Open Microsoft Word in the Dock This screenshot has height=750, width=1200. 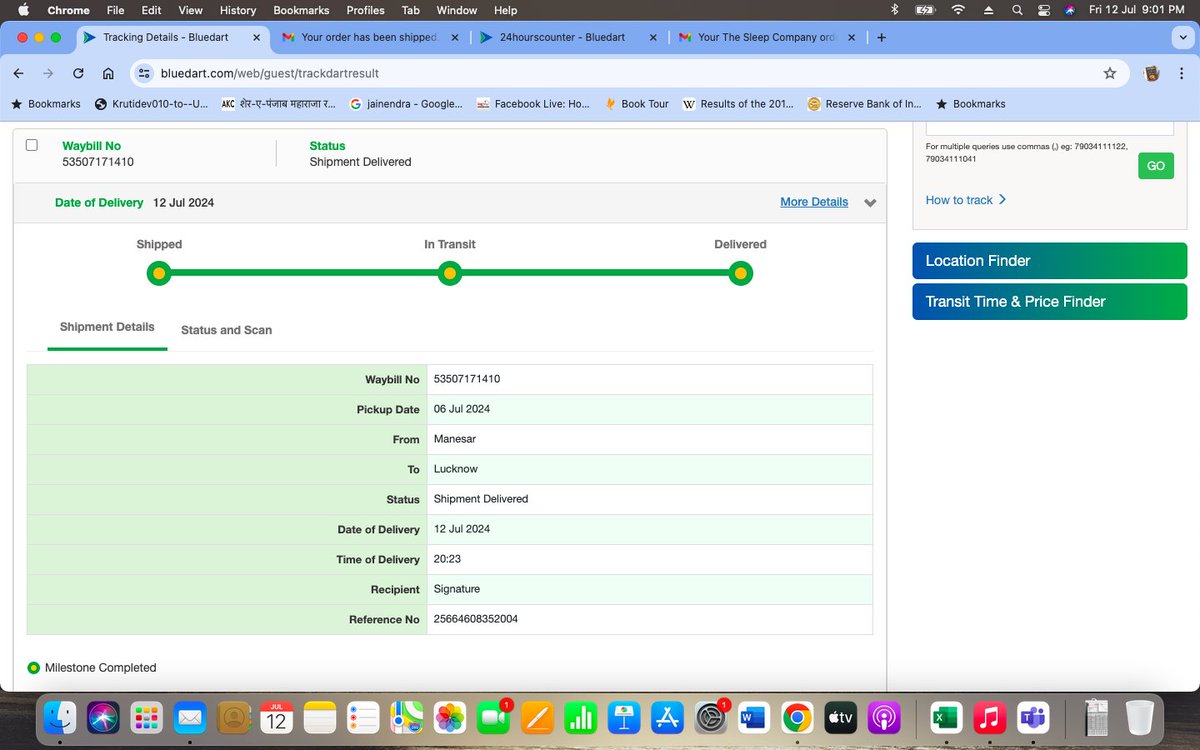(x=753, y=717)
